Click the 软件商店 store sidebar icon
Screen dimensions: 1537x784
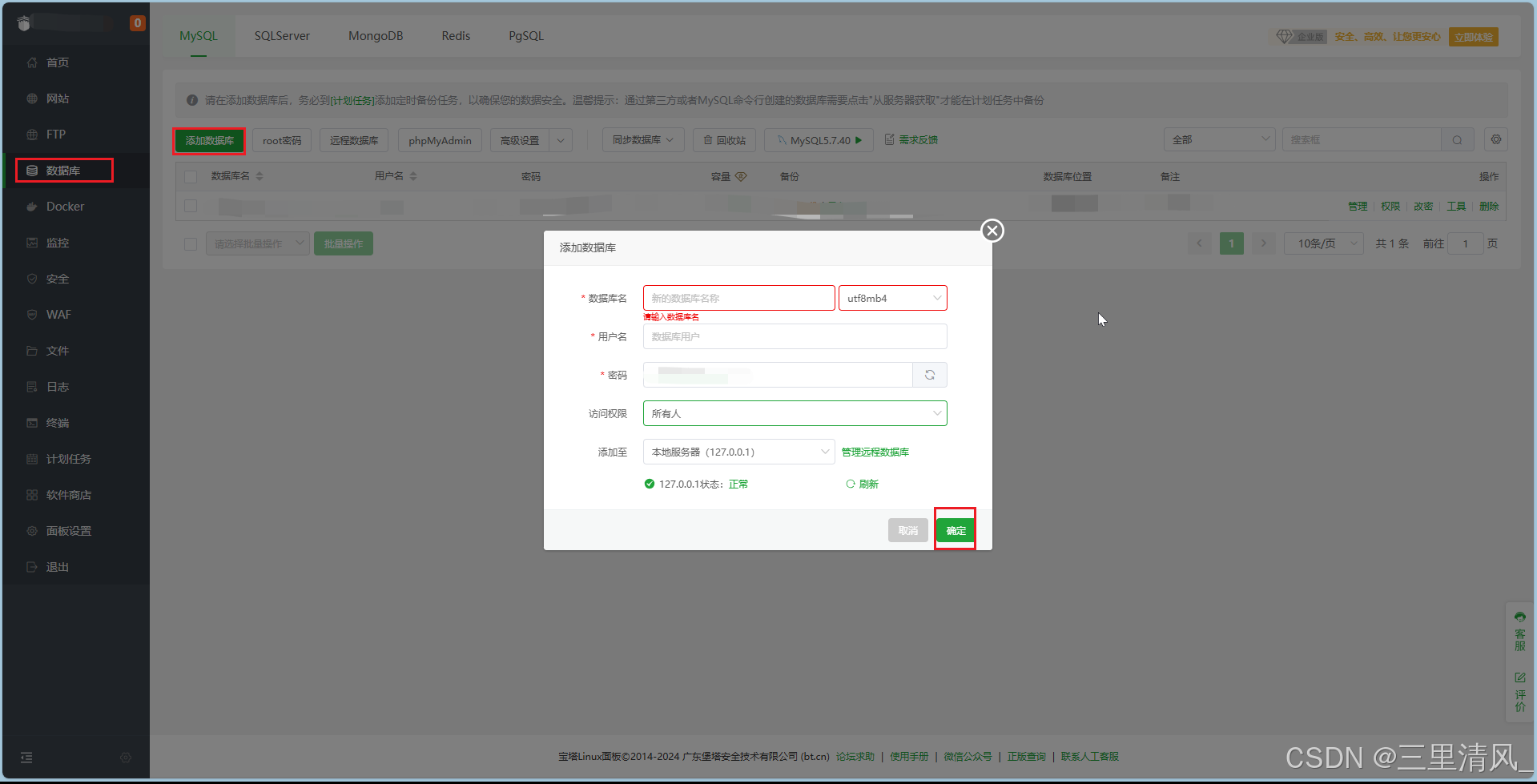coord(32,495)
